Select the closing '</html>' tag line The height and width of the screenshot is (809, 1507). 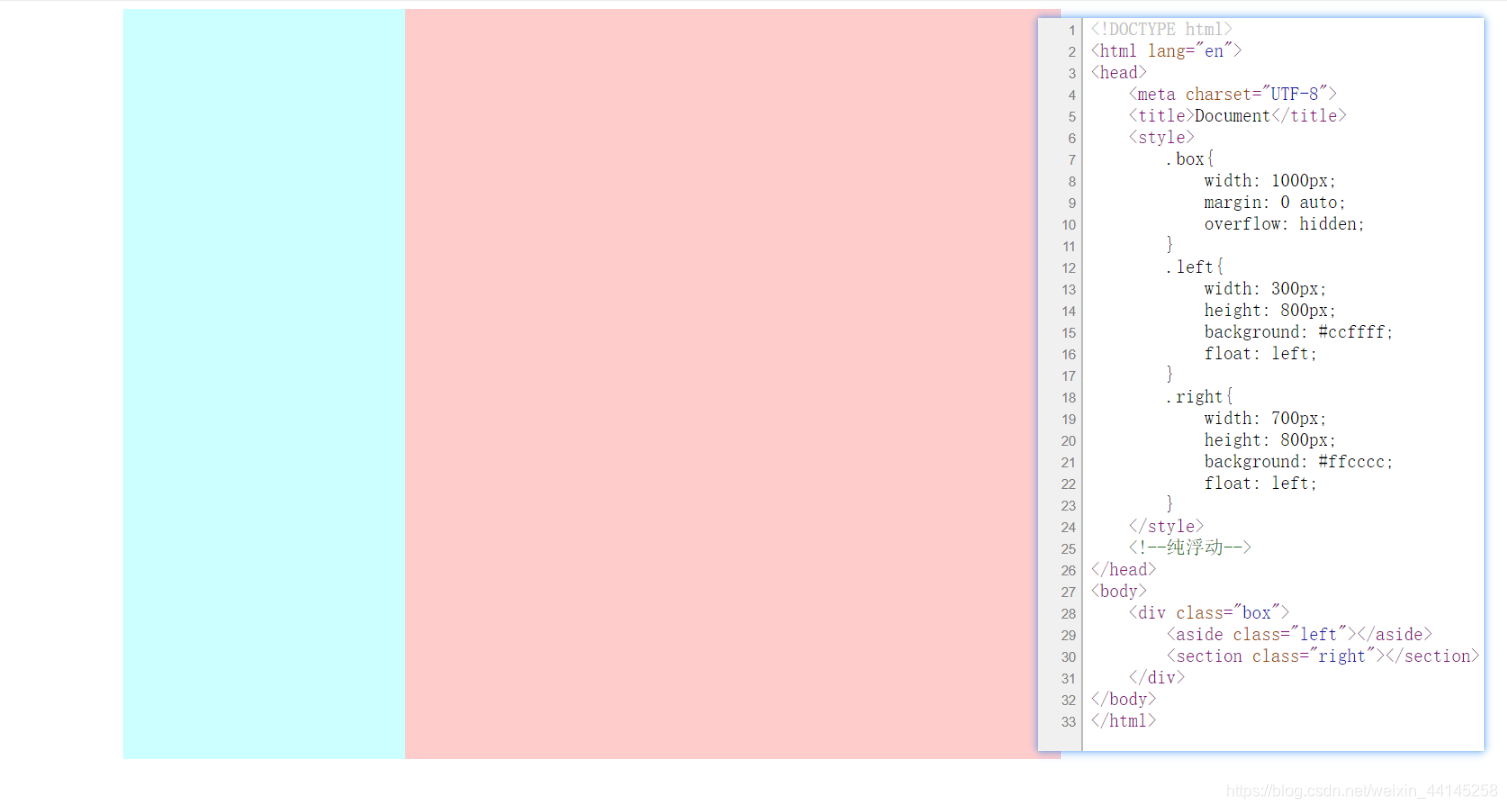pos(1124,721)
